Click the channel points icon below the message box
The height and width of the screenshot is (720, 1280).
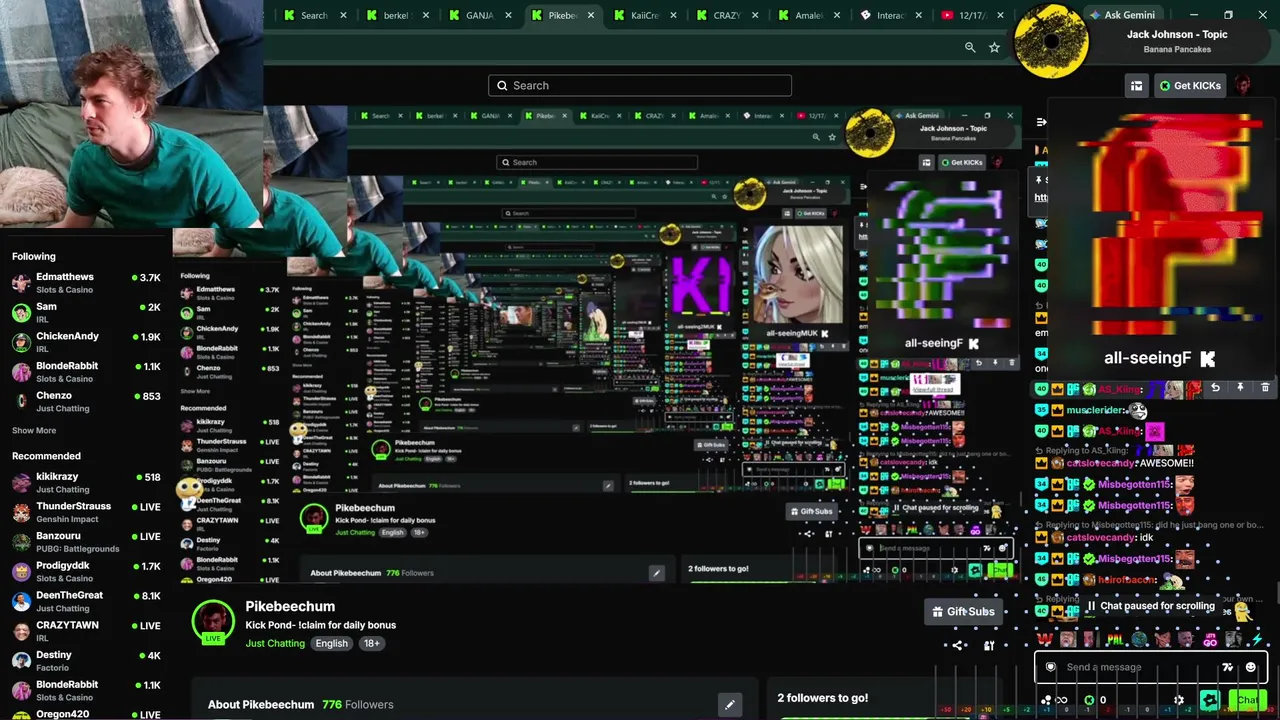click(x=1046, y=700)
